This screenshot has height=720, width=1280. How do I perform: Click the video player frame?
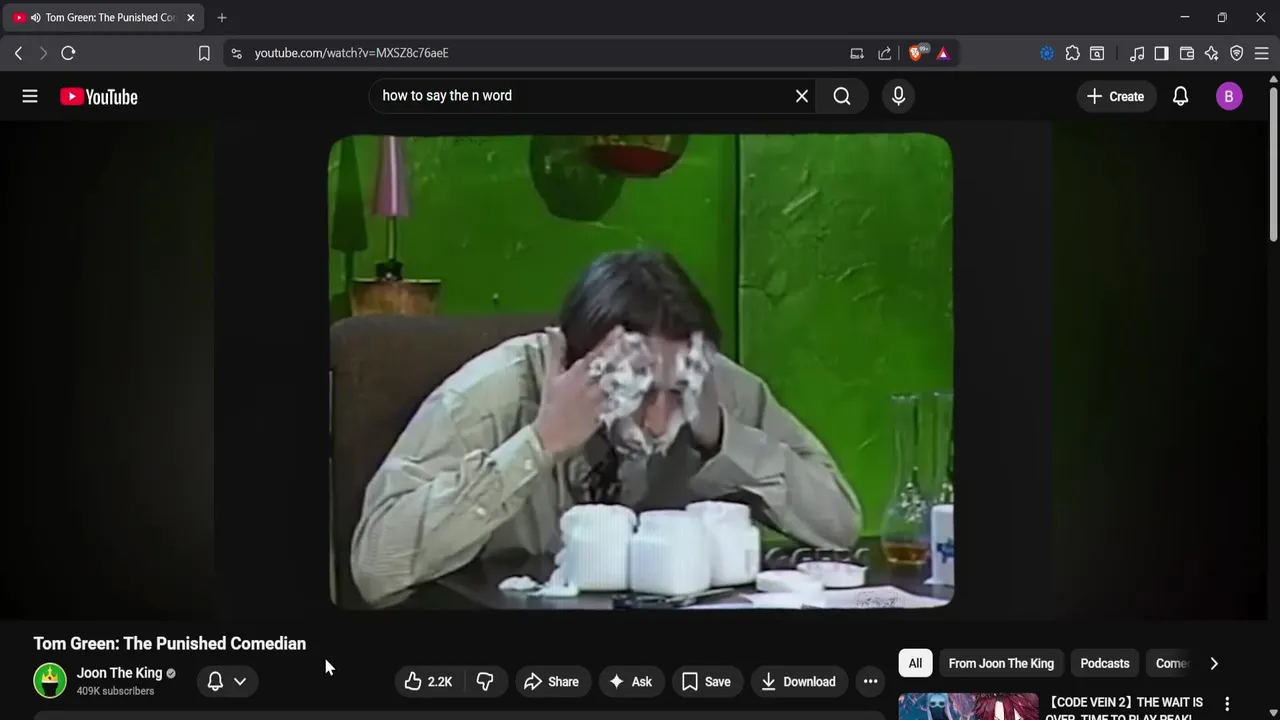coord(640,370)
